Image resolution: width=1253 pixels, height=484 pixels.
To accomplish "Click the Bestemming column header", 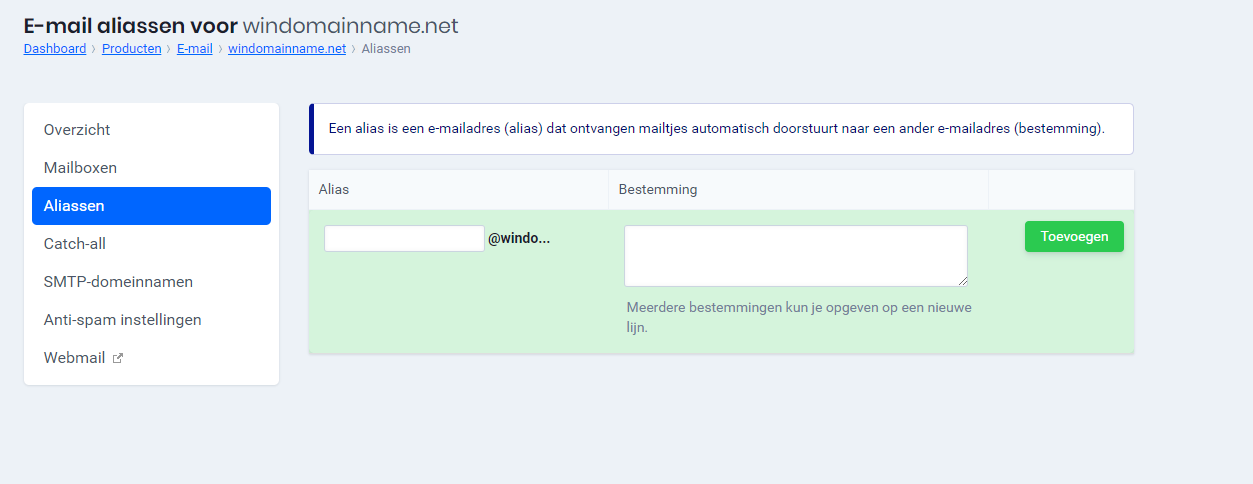I will pyautogui.click(x=658, y=189).
